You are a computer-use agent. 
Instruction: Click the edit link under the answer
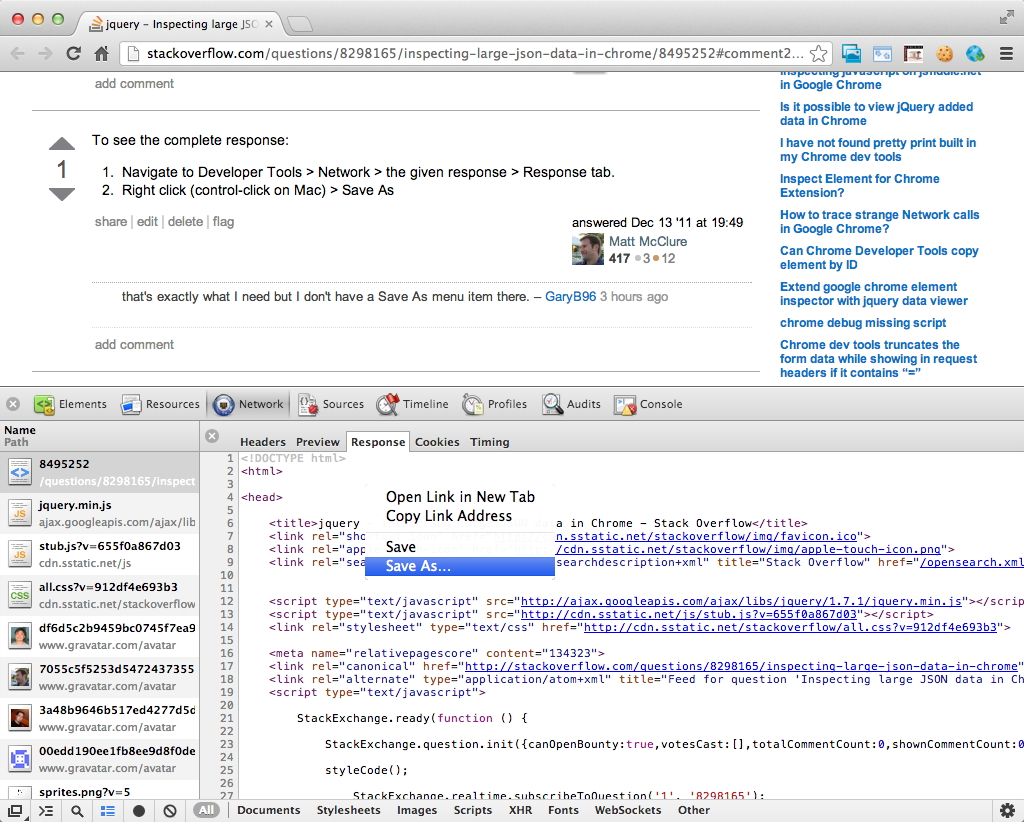(147, 221)
